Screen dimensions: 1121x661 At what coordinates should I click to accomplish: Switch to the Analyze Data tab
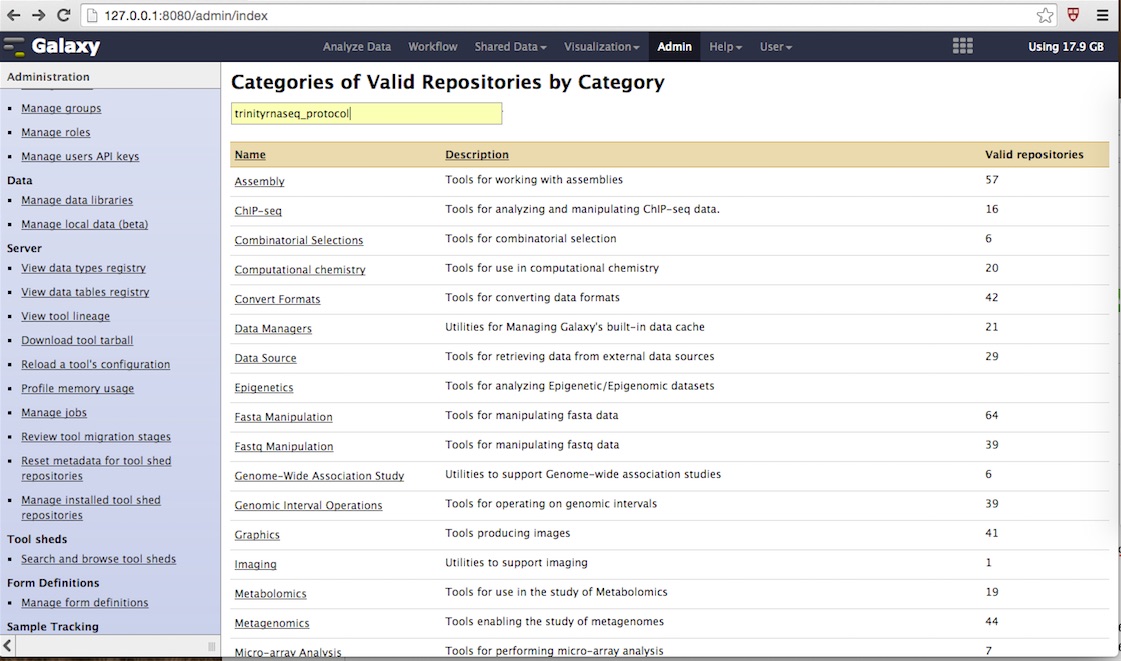[x=357, y=46]
